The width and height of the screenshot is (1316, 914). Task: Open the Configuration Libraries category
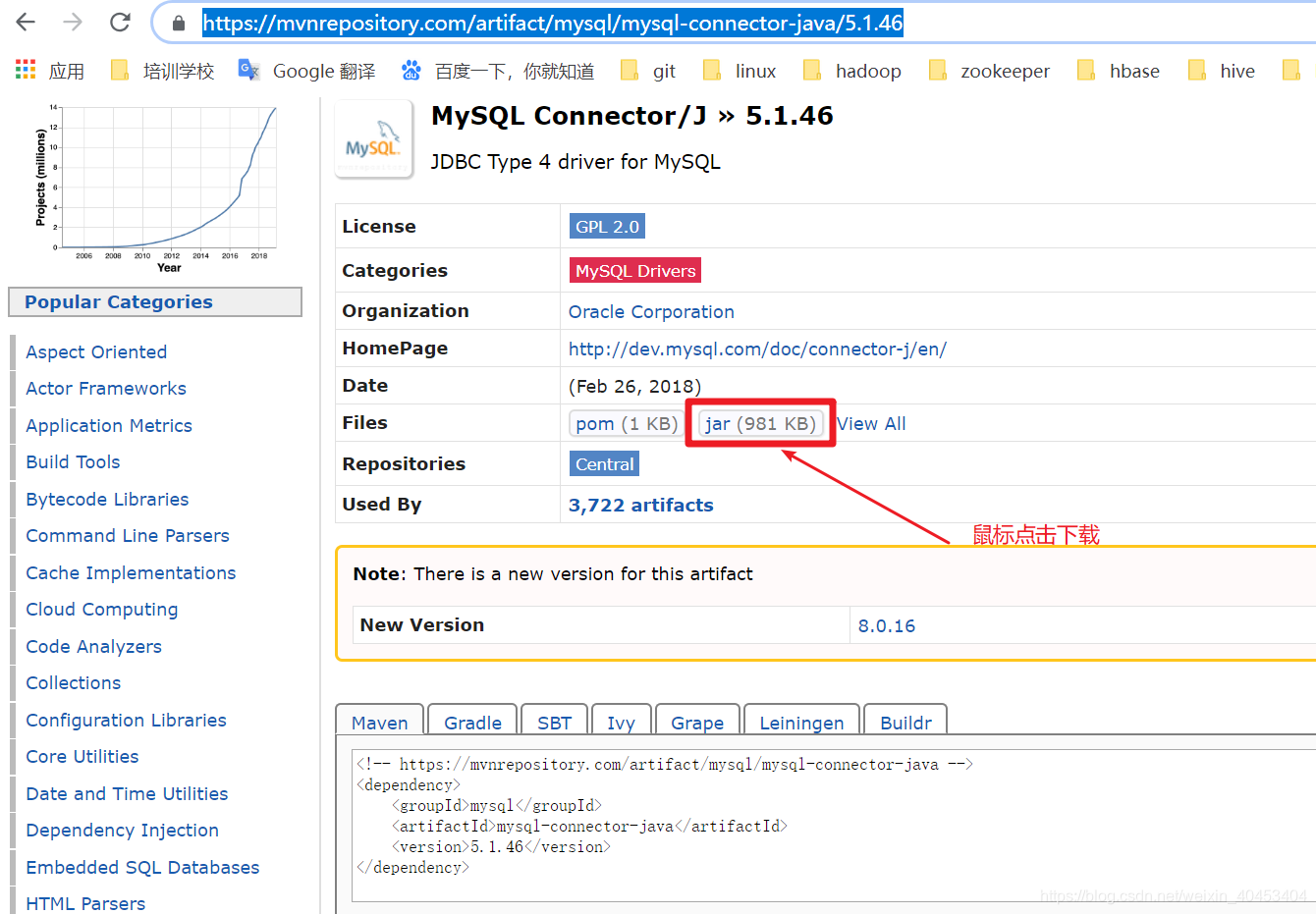click(x=126, y=720)
